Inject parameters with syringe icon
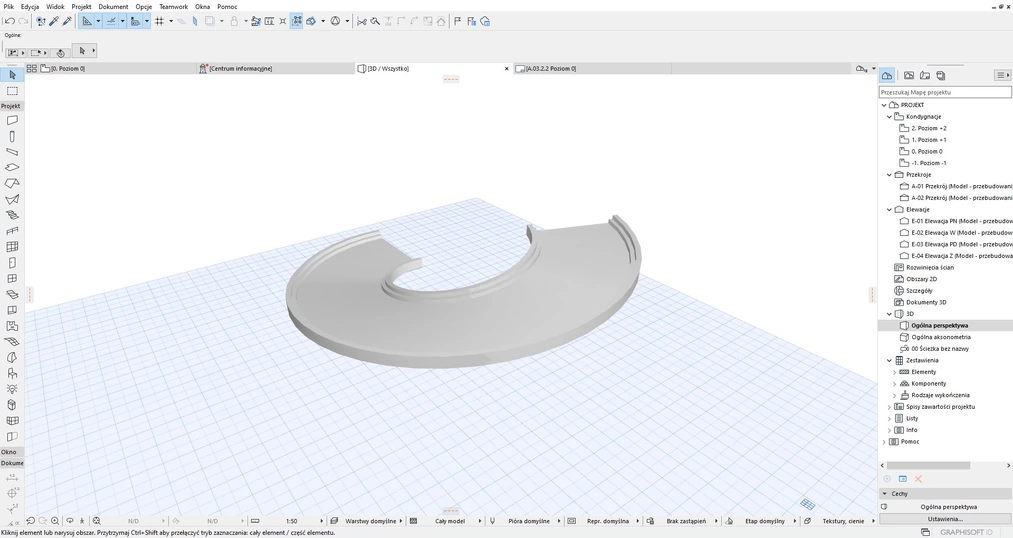 (67, 21)
